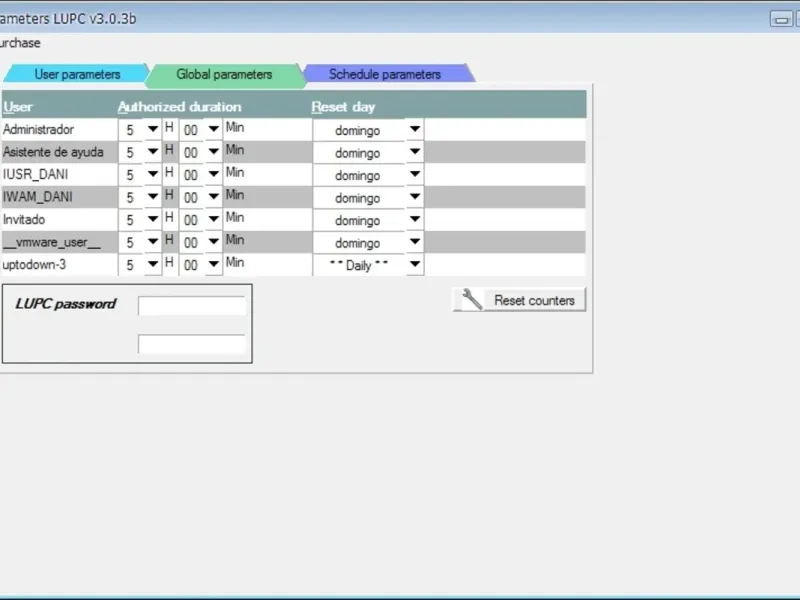Select the IUSR_DANI user name

coord(35,174)
